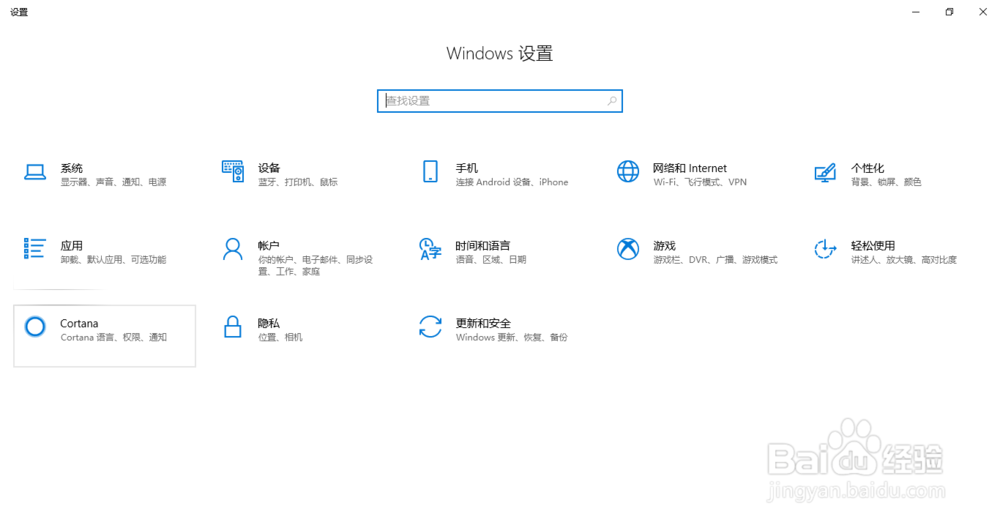Open the 隐私 lock icon
This screenshot has width=1000, height=525.
[233, 327]
